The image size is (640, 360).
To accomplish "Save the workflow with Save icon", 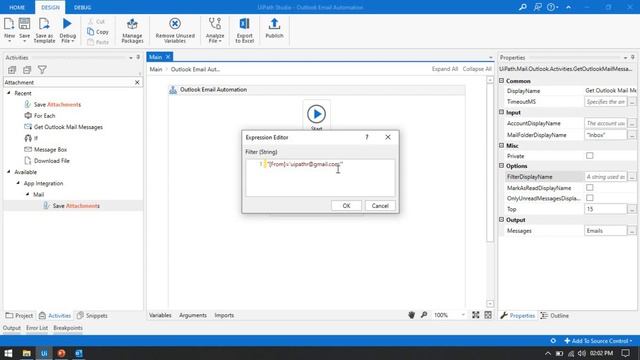I will pos(24,24).
